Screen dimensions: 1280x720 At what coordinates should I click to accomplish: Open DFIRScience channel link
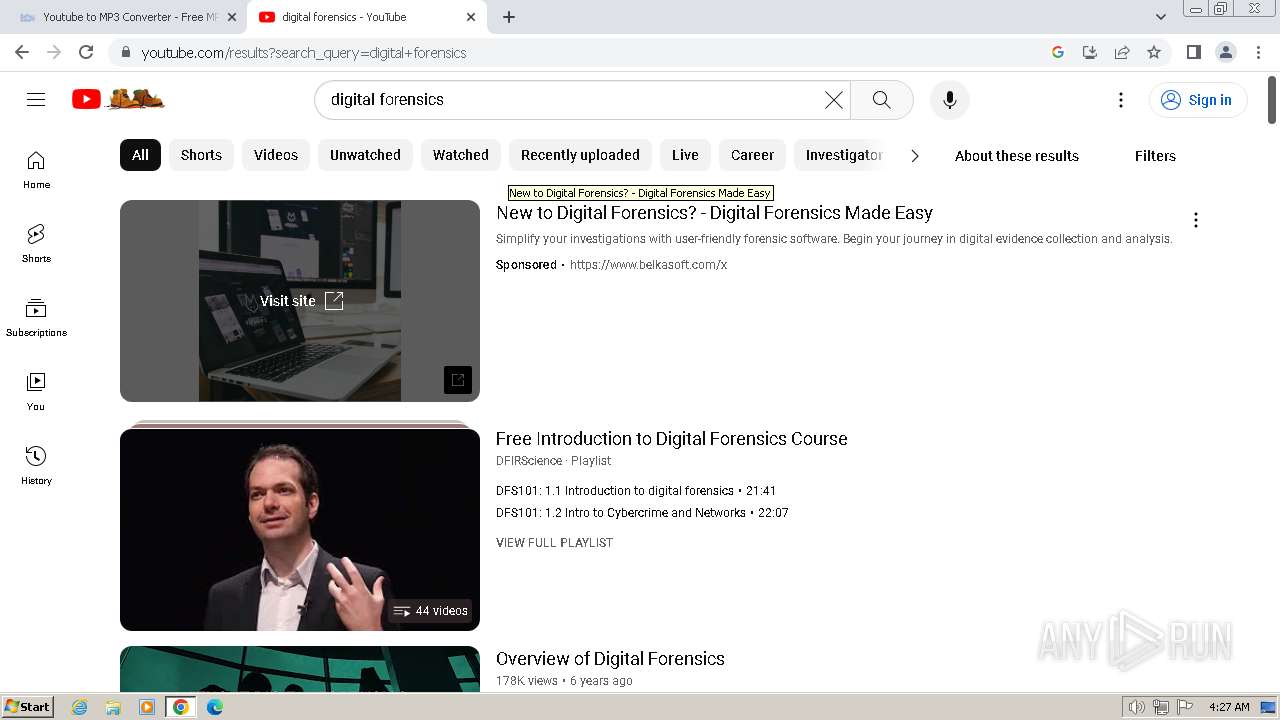(x=529, y=461)
